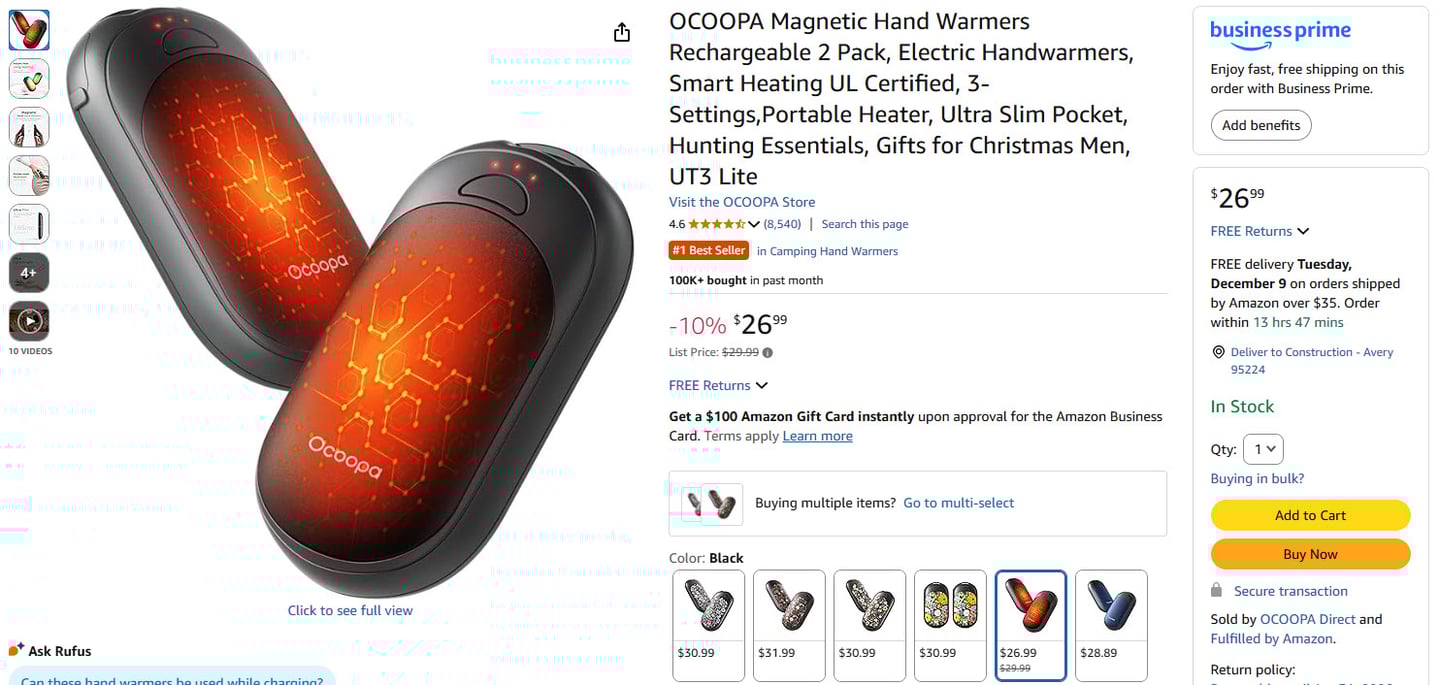Expand the rating breakdown chevron
The image size is (1440, 685).
coord(754,224)
